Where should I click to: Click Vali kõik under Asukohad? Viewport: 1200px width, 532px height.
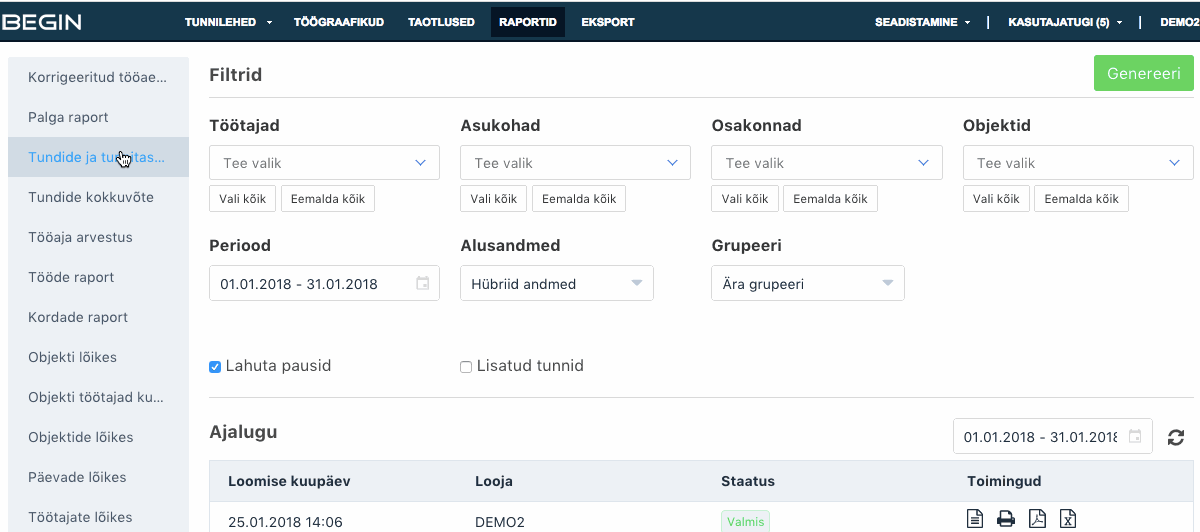pyautogui.click(x=494, y=199)
